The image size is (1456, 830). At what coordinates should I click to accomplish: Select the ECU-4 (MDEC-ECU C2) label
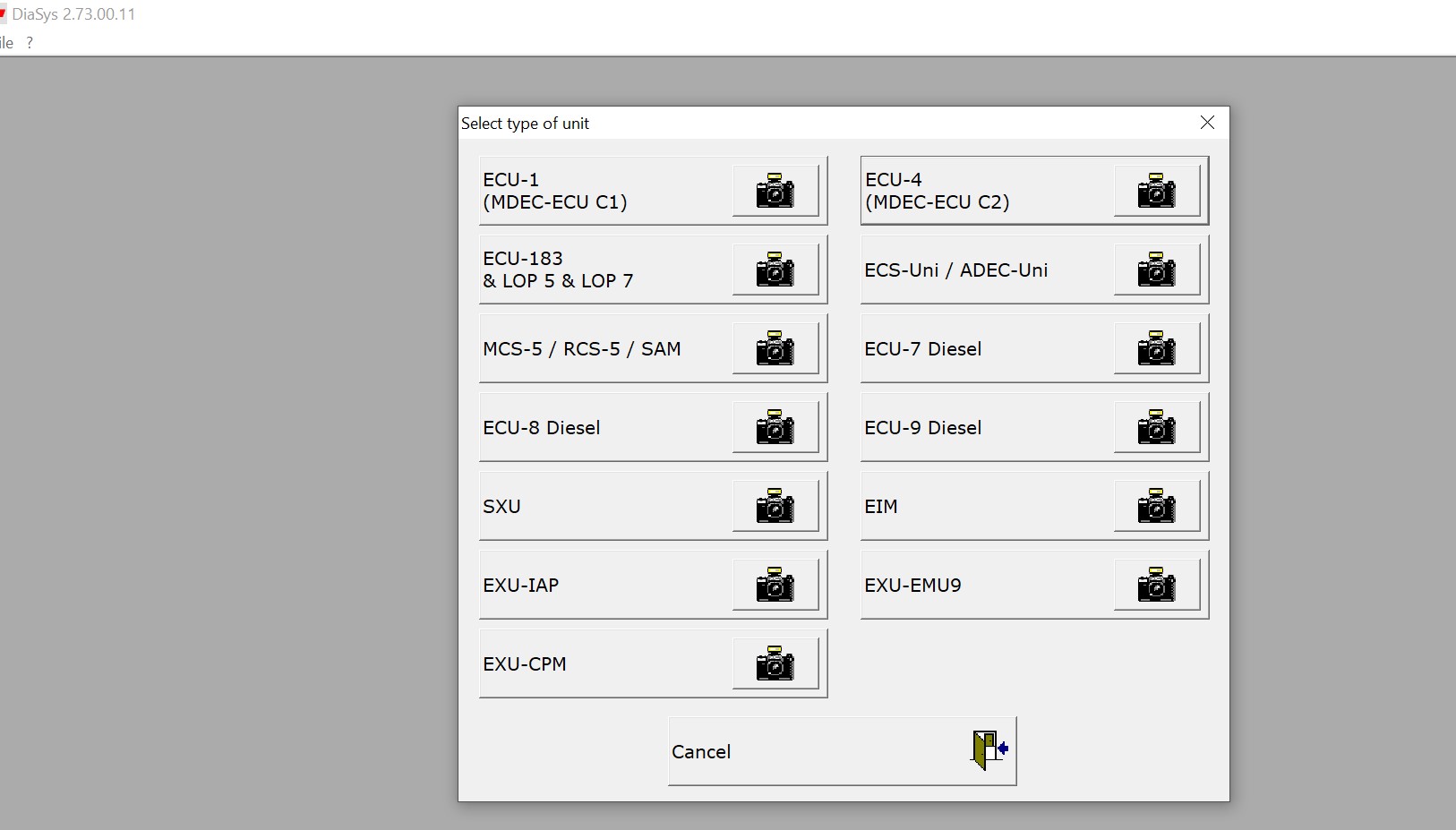click(x=938, y=191)
